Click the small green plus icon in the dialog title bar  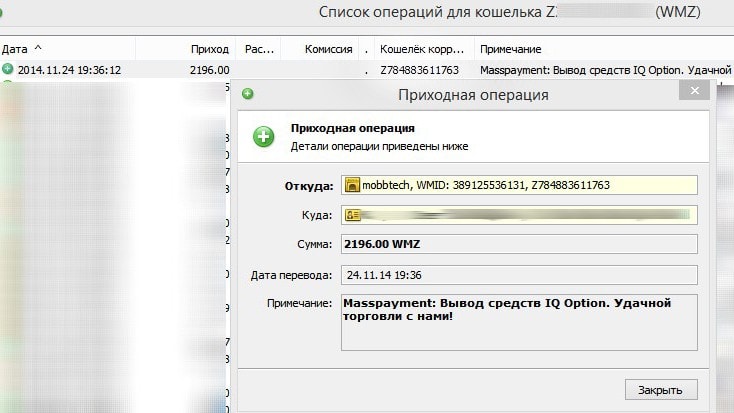248,94
